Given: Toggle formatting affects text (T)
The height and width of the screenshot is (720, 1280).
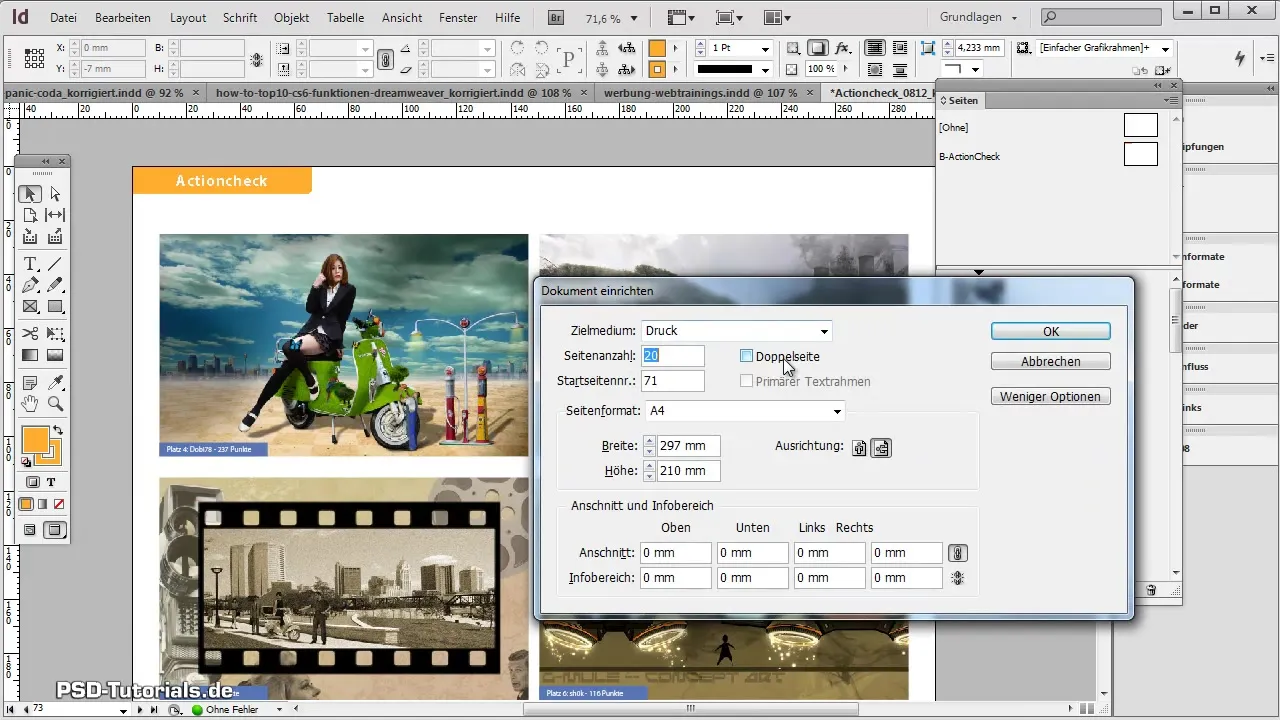Looking at the screenshot, I should (x=52, y=482).
